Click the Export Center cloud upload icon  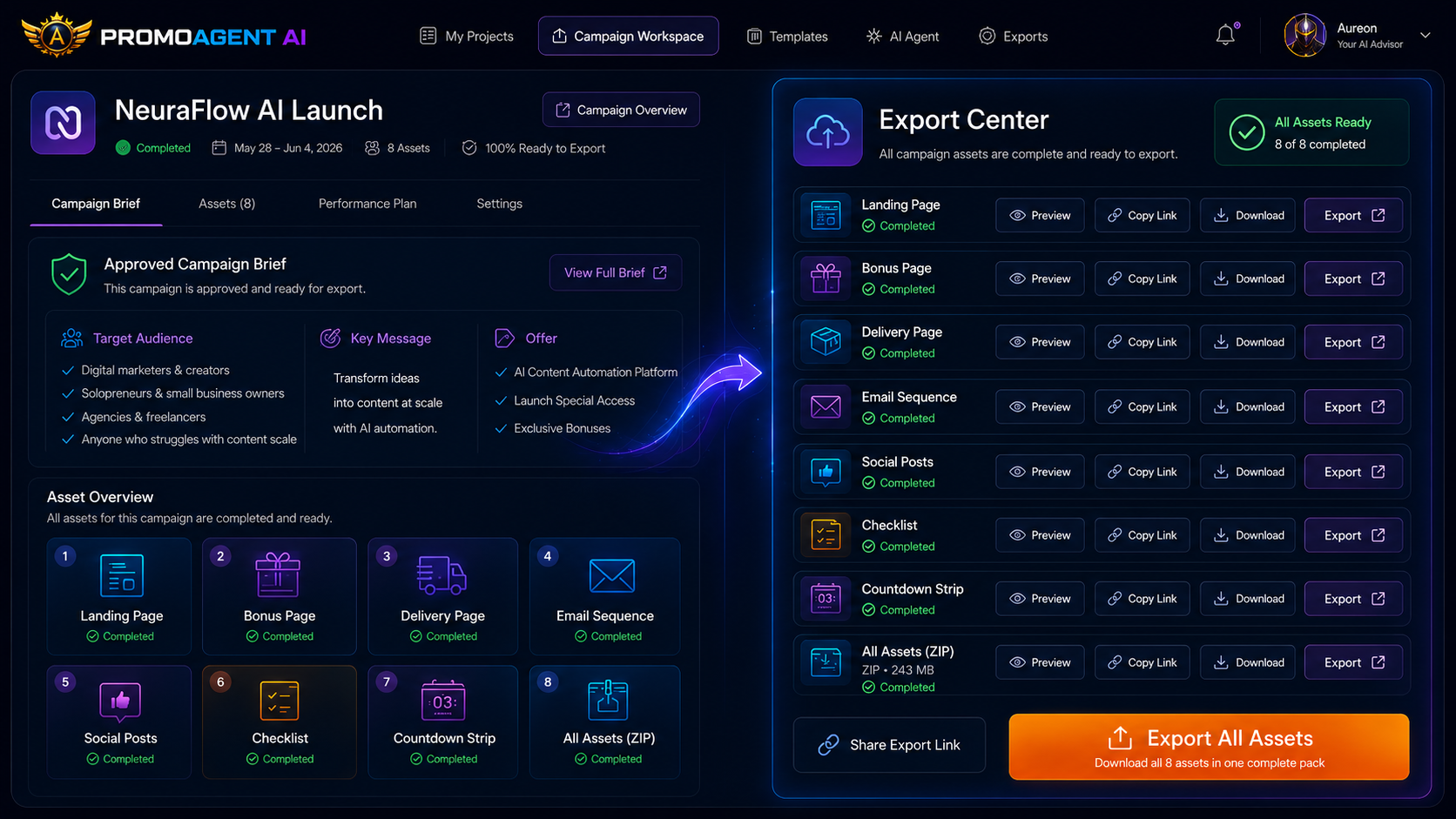click(827, 132)
